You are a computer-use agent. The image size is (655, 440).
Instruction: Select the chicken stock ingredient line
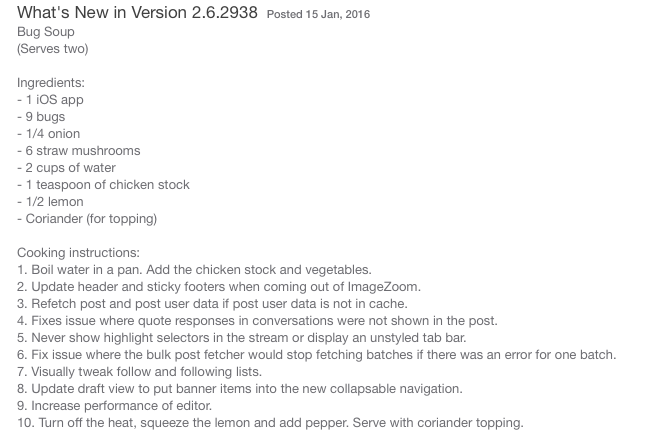point(104,185)
